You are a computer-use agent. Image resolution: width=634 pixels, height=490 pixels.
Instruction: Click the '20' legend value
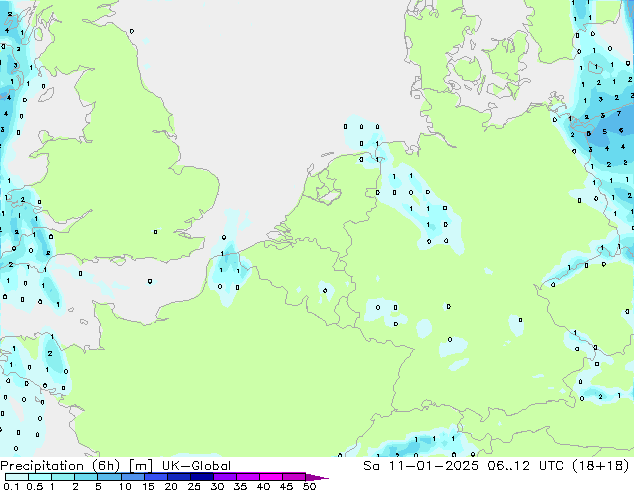(171, 486)
